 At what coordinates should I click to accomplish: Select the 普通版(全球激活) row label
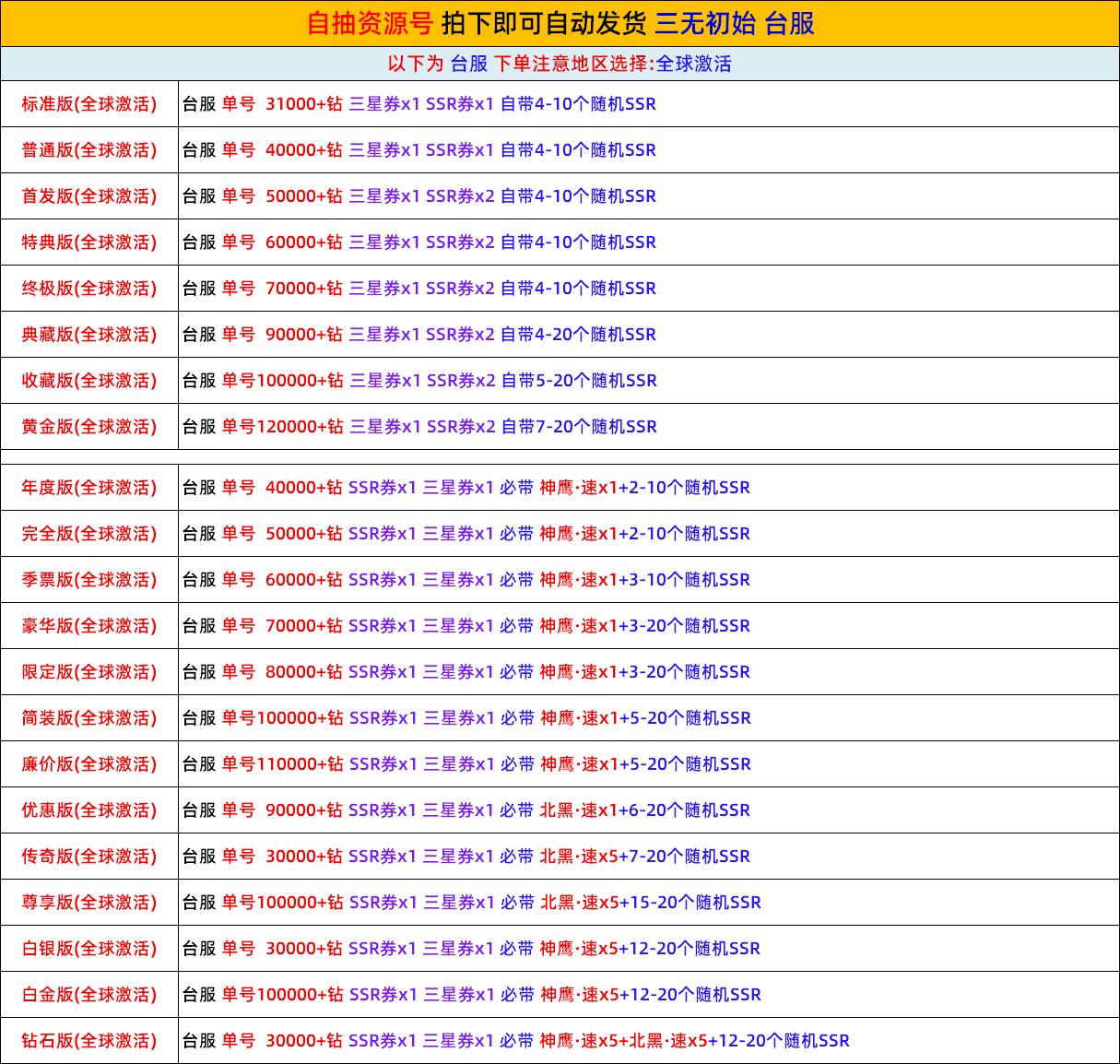pos(89,150)
